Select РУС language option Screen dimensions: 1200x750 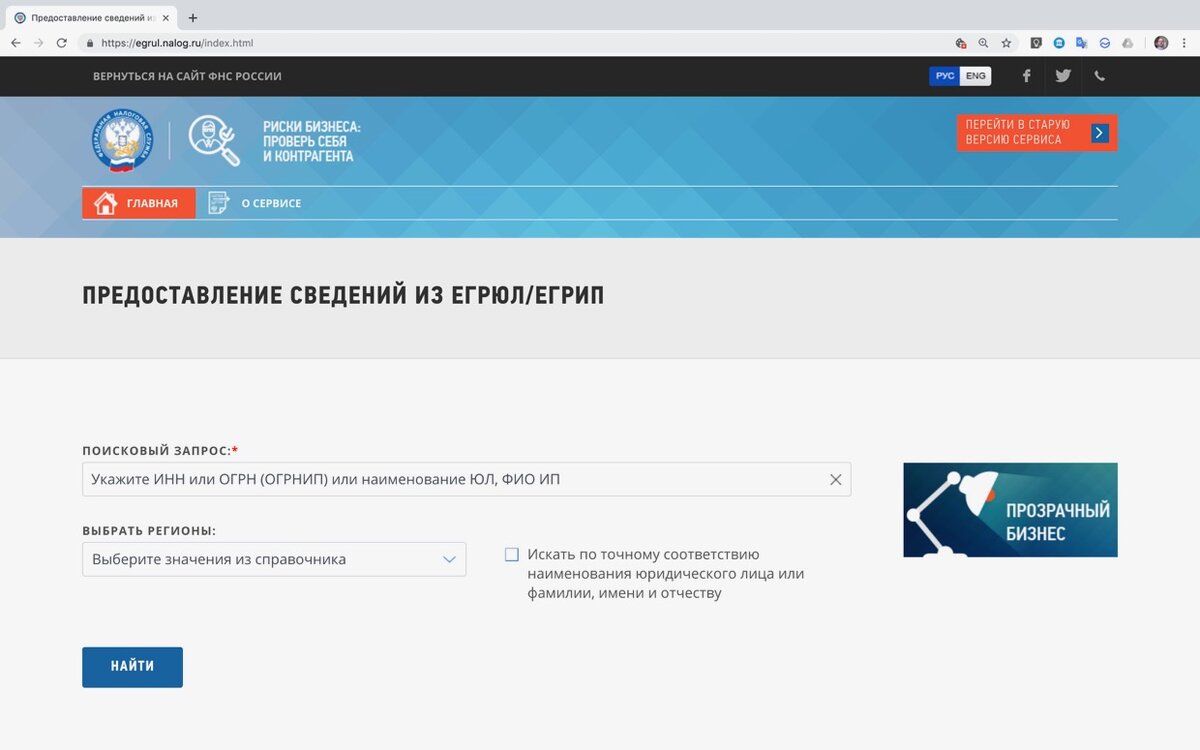point(946,75)
